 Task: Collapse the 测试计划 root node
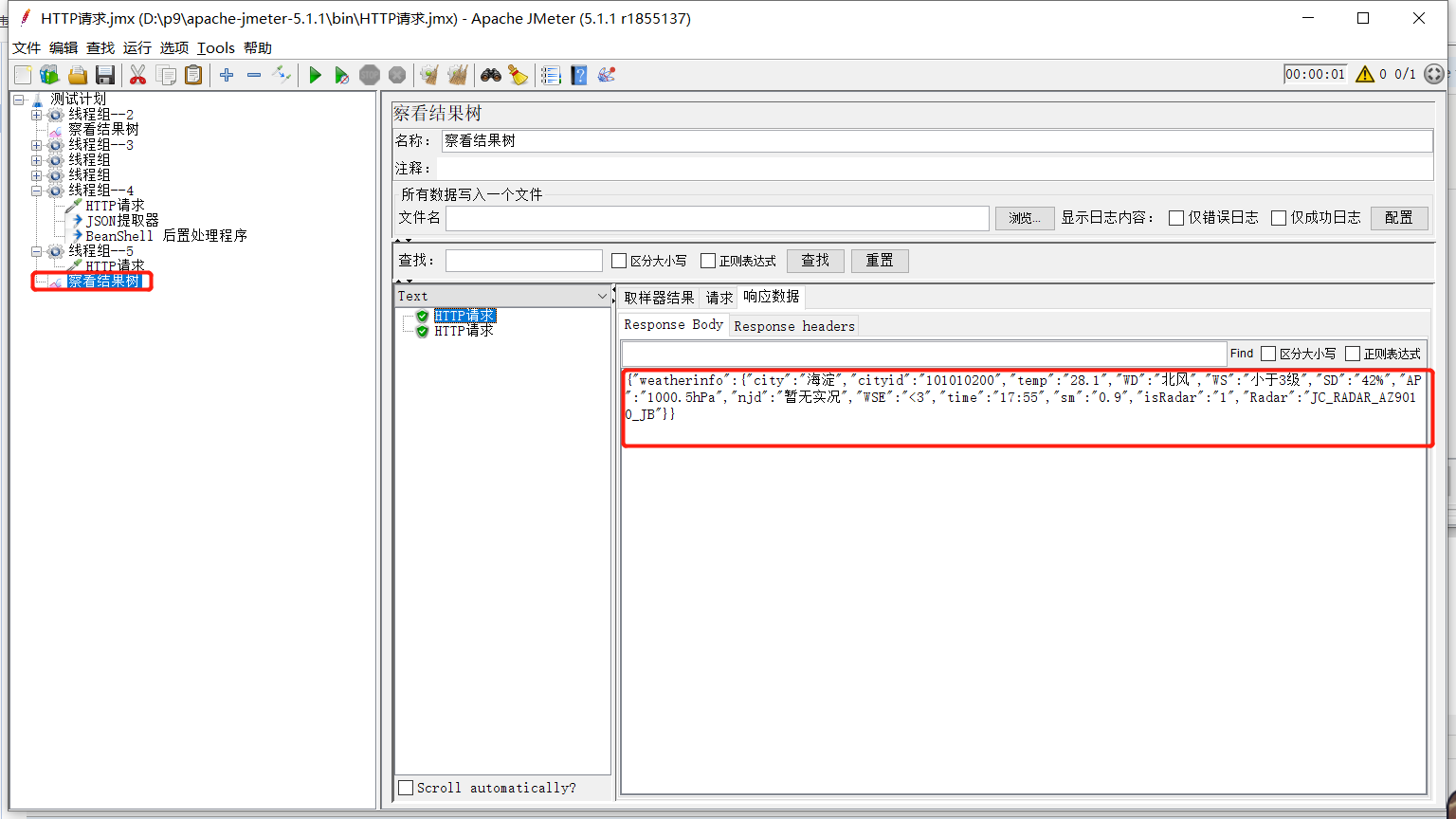click(19, 100)
